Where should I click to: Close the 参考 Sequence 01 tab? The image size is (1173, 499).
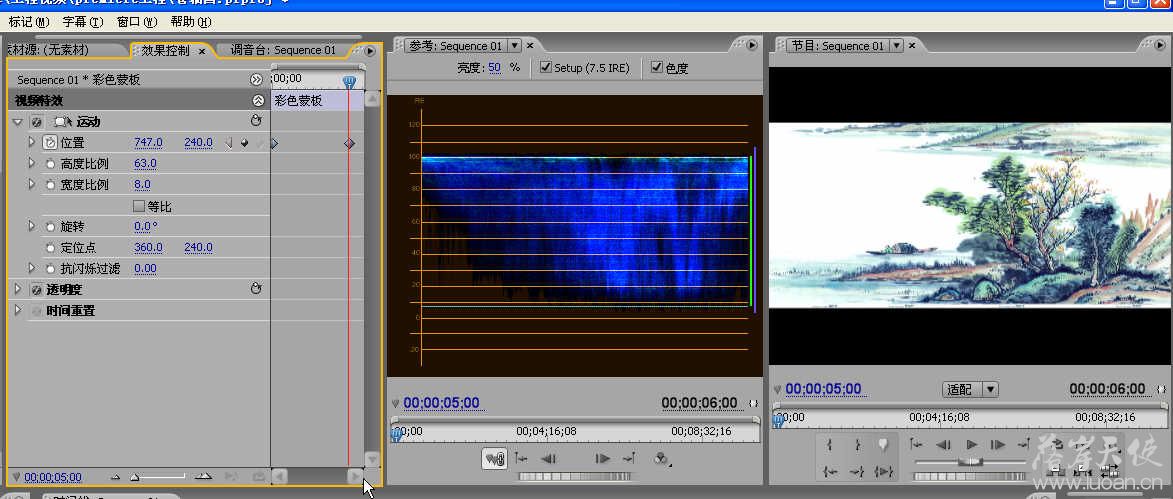[x=530, y=46]
